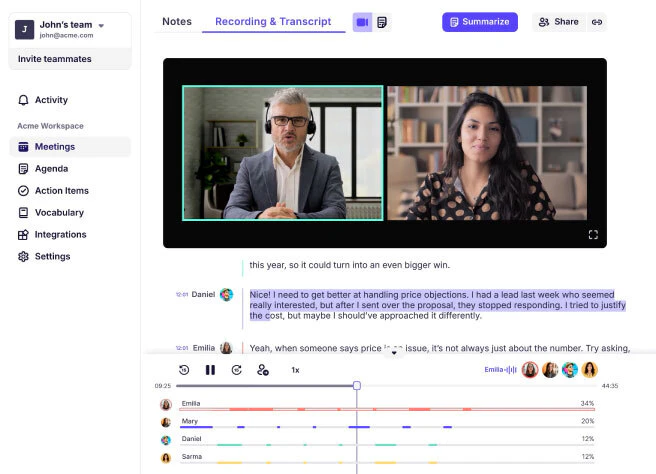The width and height of the screenshot is (656, 474).
Task: Open Activity from the bell icon
Action: (24, 100)
